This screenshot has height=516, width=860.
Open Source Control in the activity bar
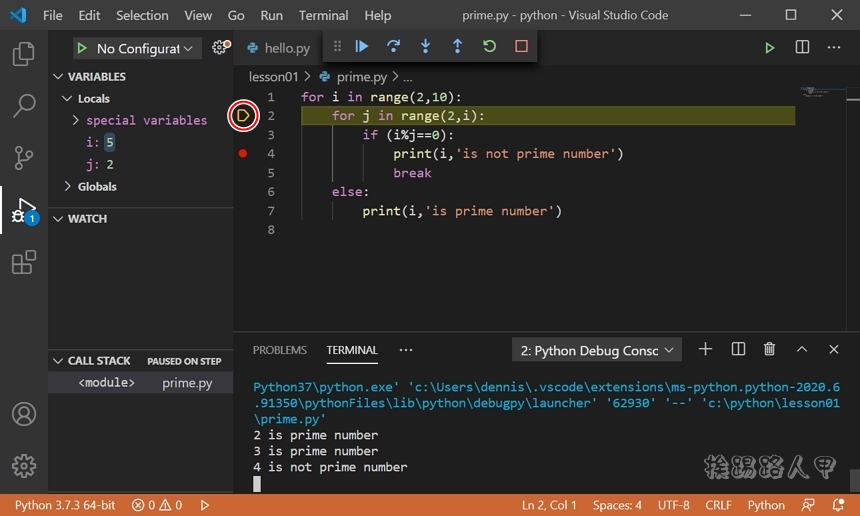coord(23,158)
